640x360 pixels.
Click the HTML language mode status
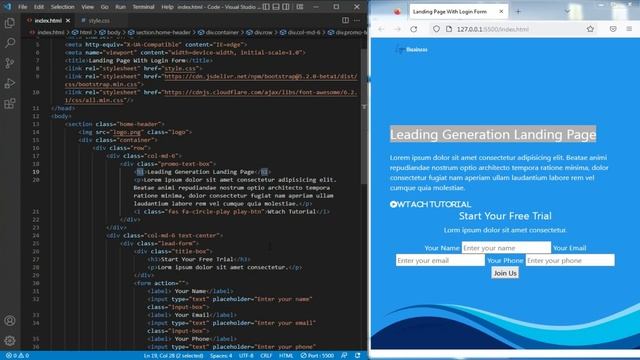[286, 356]
